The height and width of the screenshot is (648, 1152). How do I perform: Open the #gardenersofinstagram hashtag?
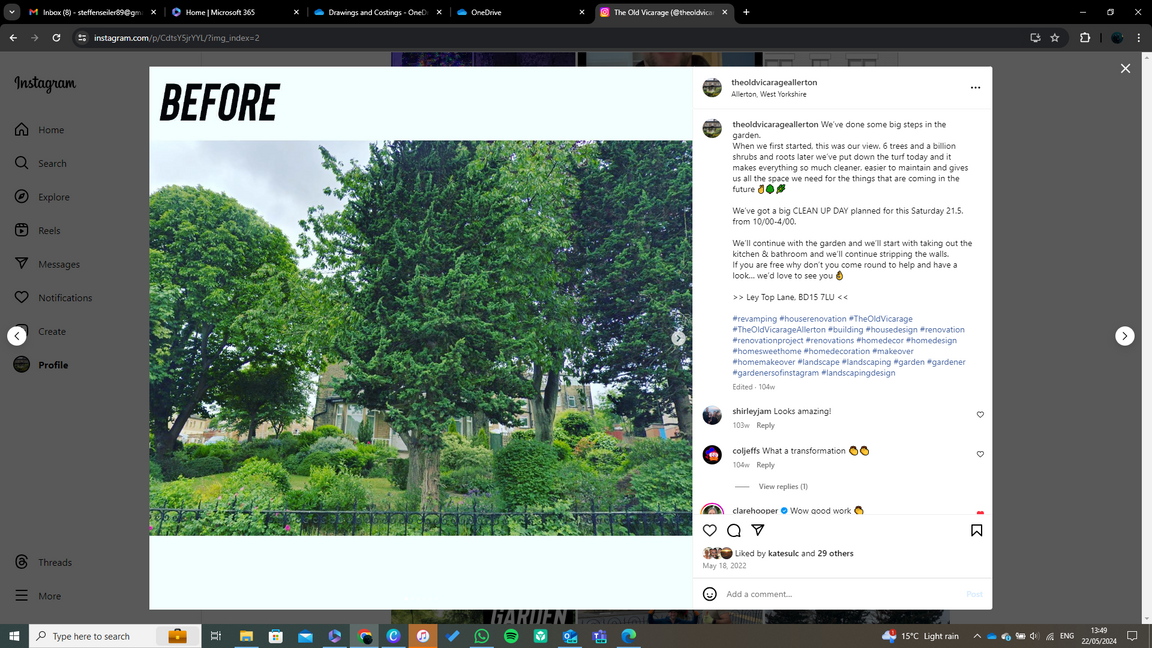click(775, 372)
